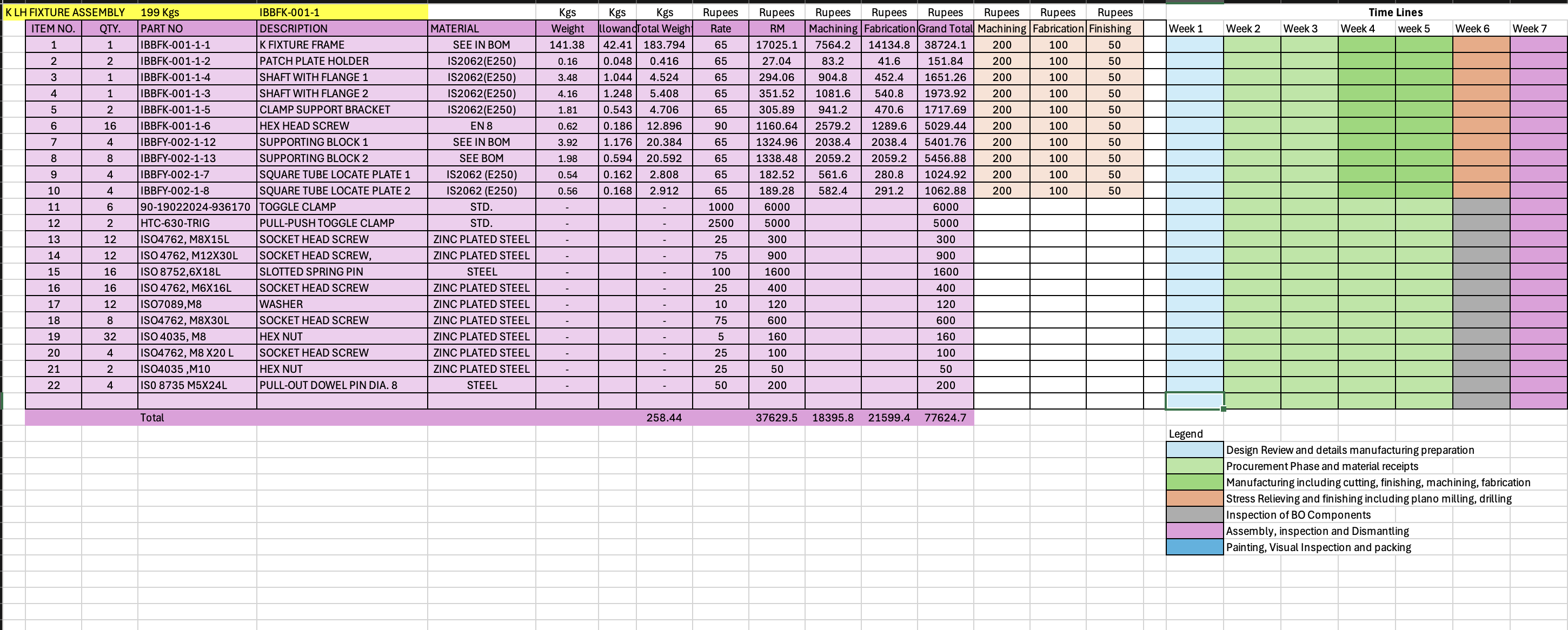The height and width of the screenshot is (630, 1568).
Task: Select part 'ISO 4035, M8'
Action: coord(197,336)
